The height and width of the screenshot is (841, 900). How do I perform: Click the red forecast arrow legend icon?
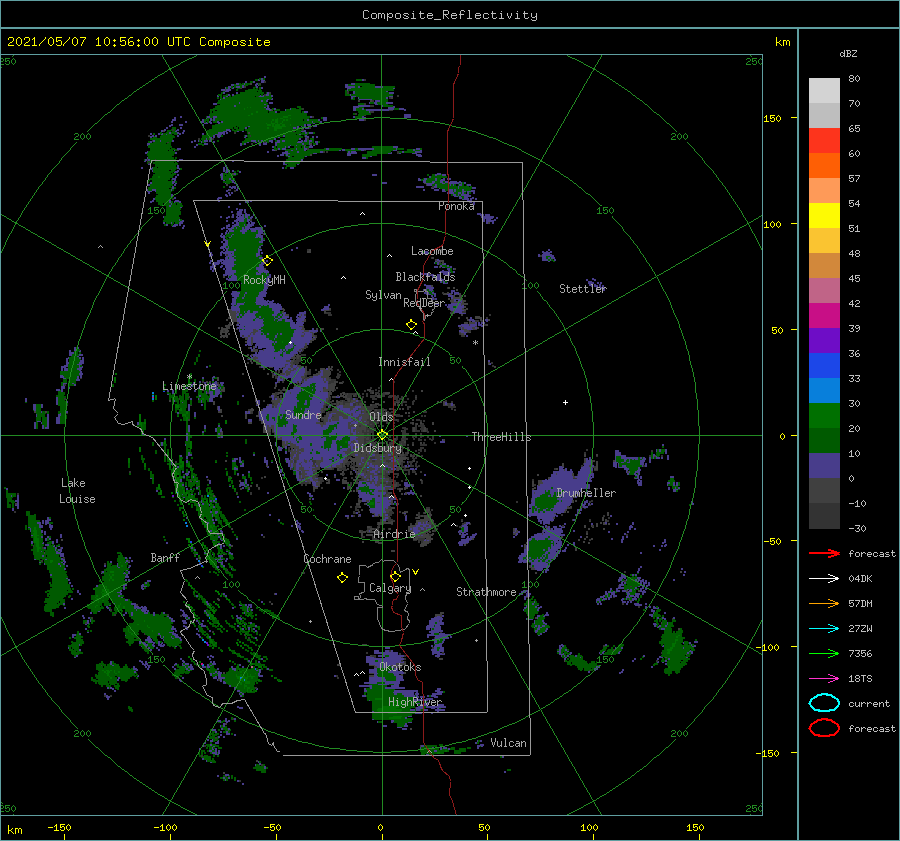pos(824,553)
